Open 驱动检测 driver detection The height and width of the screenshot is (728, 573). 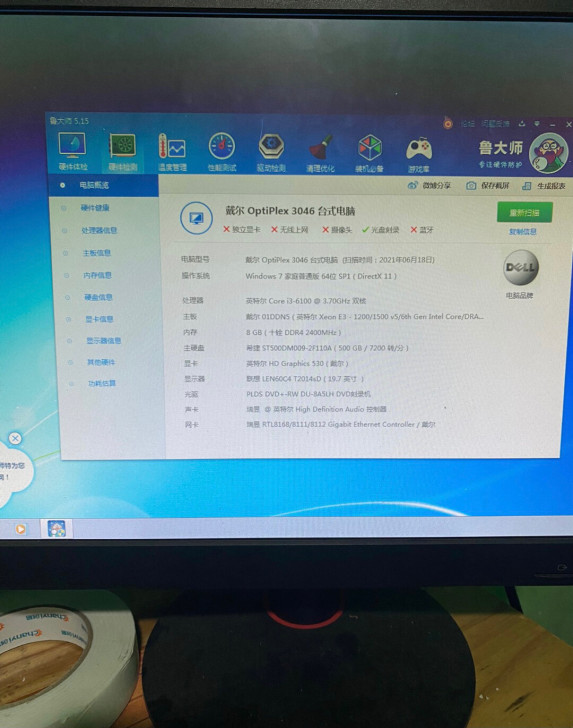pyautogui.click(x=271, y=153)
